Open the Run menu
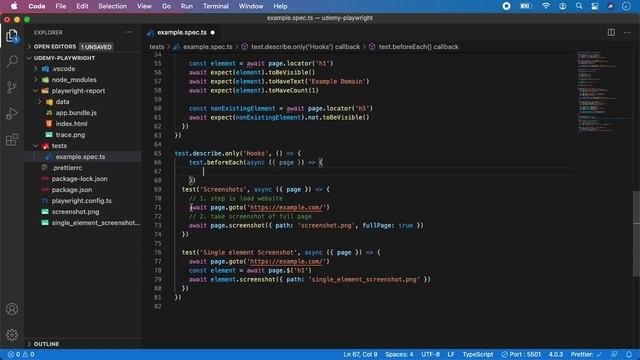 (187, 6)
